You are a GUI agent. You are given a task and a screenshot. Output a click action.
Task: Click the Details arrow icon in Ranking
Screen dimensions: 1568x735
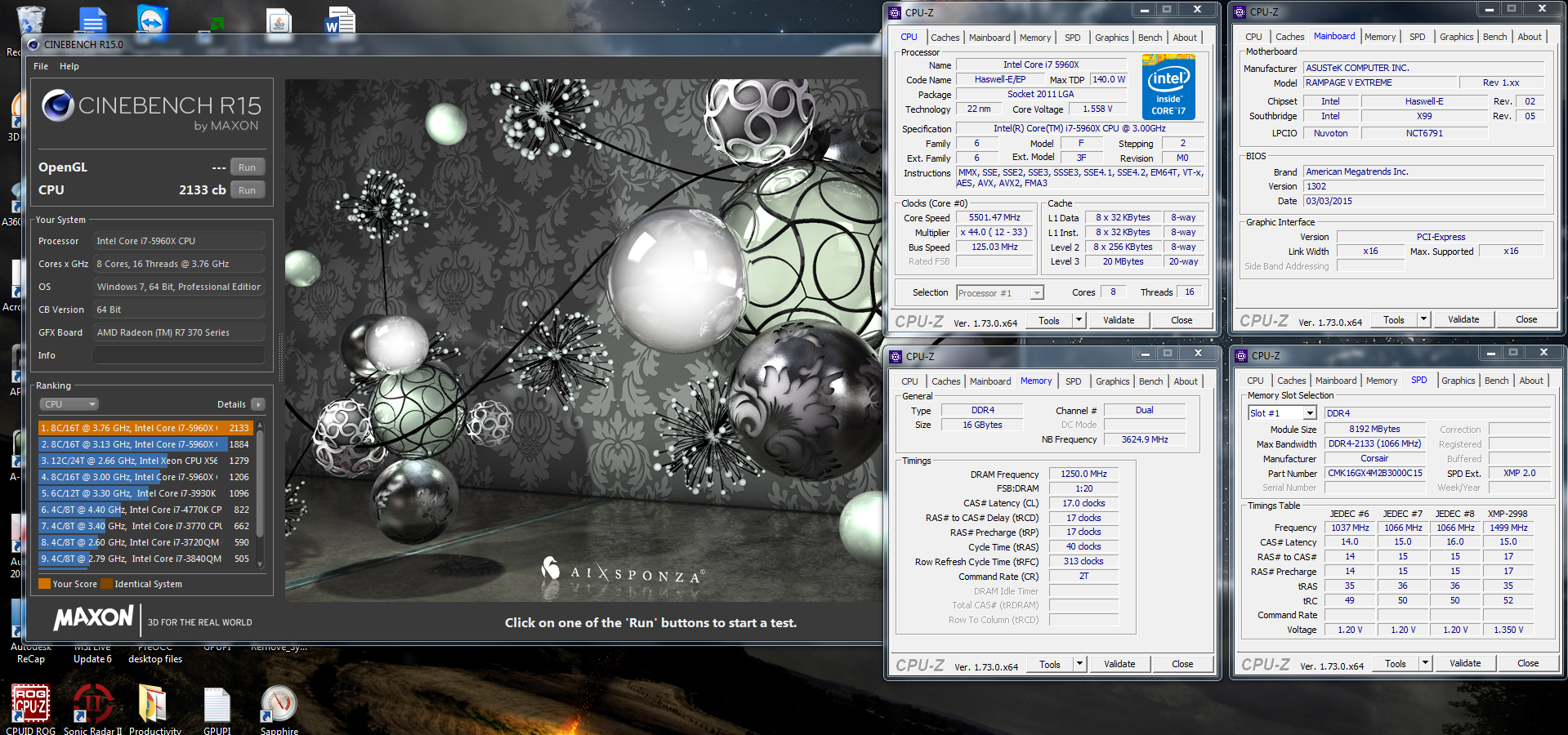pyautogui.click(x=258, y=404)
